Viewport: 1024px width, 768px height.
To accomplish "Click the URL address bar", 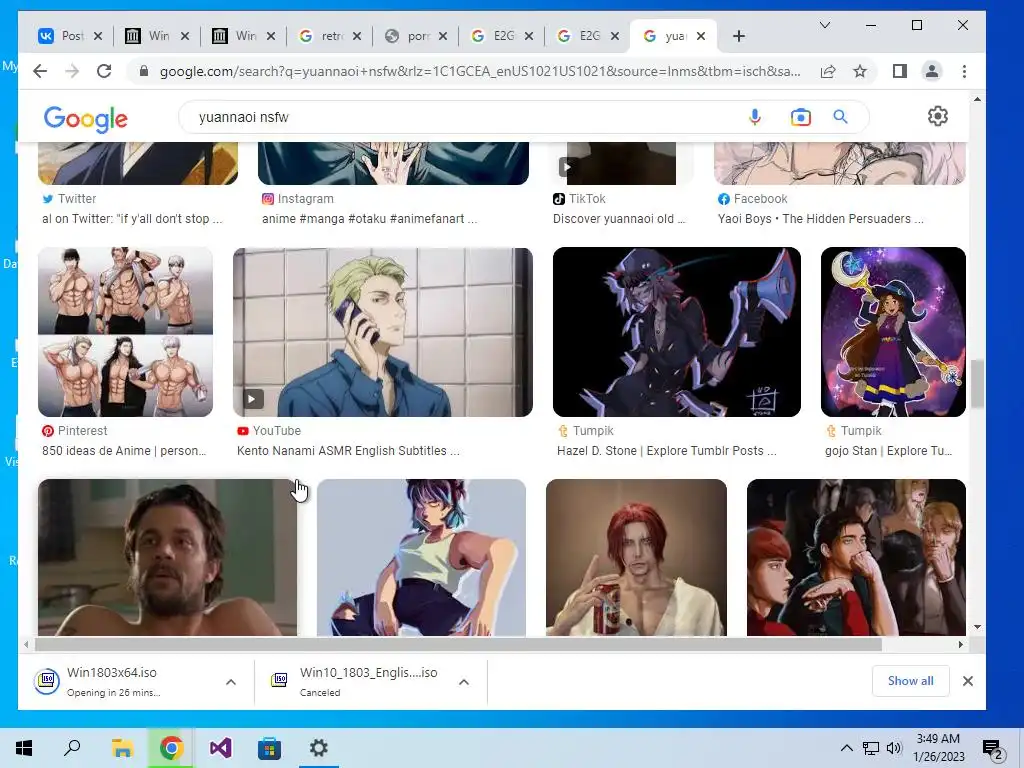I will pos(480,71).
